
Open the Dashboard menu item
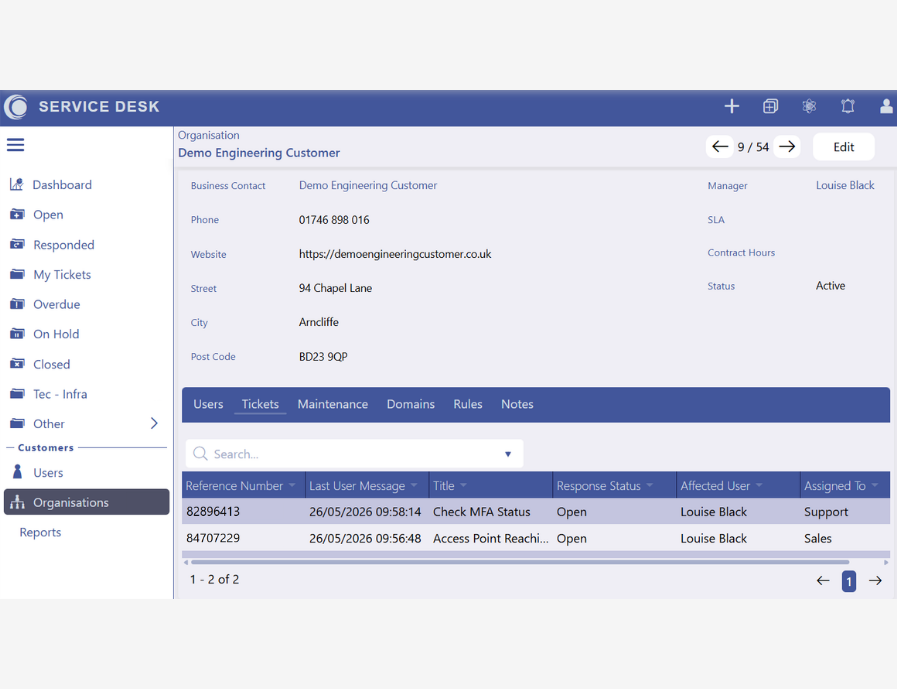click(x=62, y=185)
